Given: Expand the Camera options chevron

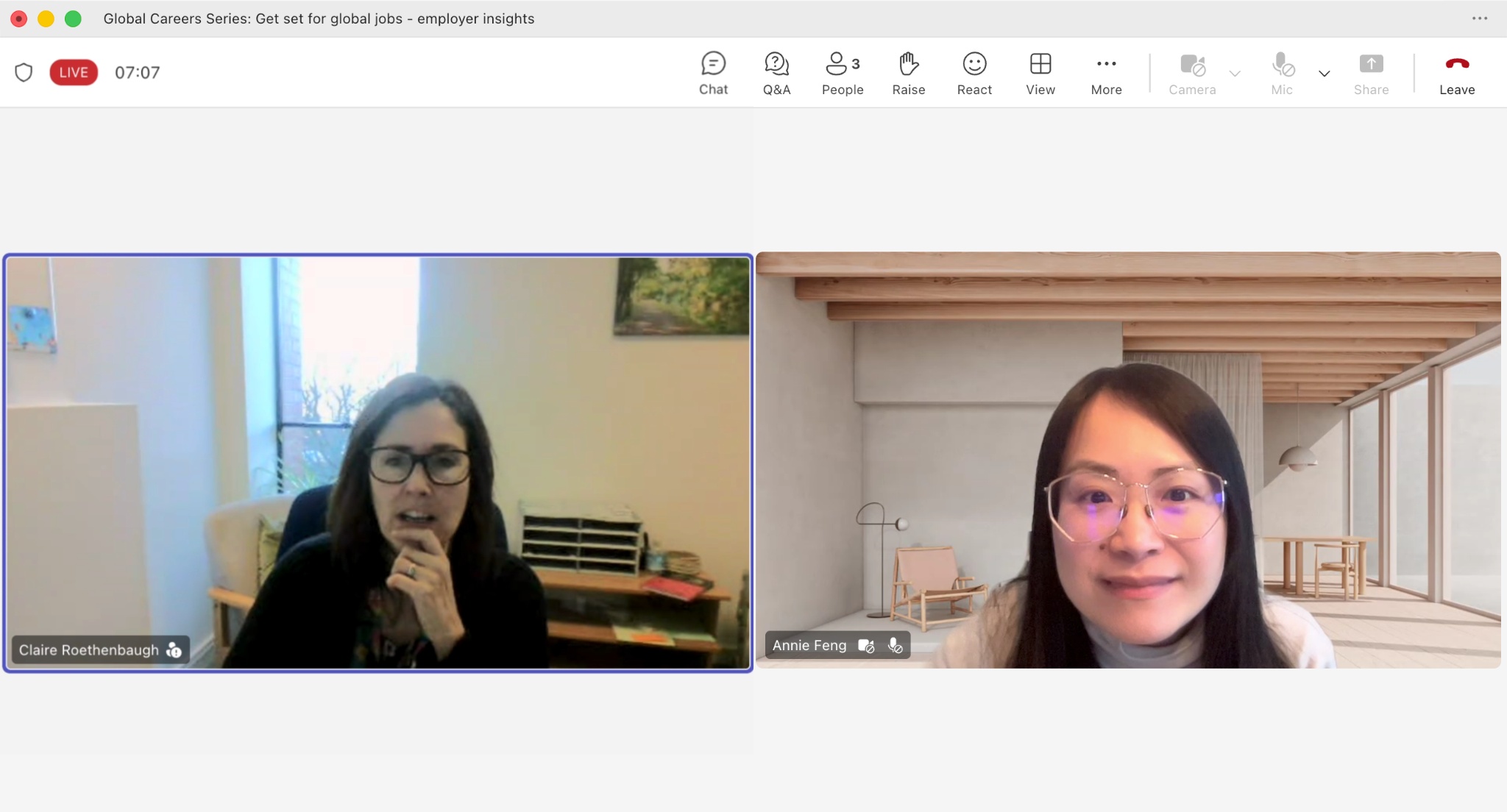Looking at the screenshot, I should [1235, 74].
